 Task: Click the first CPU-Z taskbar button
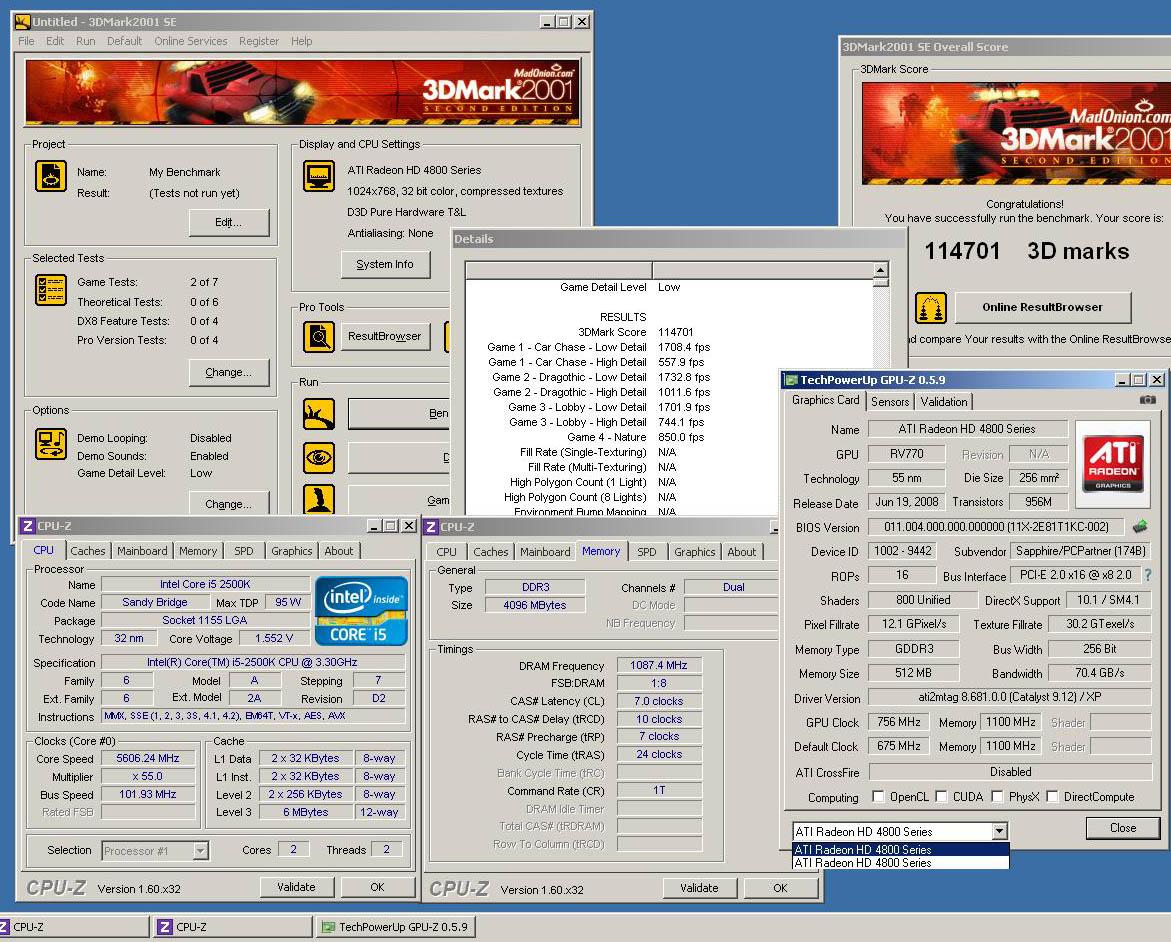coord(72,927)
